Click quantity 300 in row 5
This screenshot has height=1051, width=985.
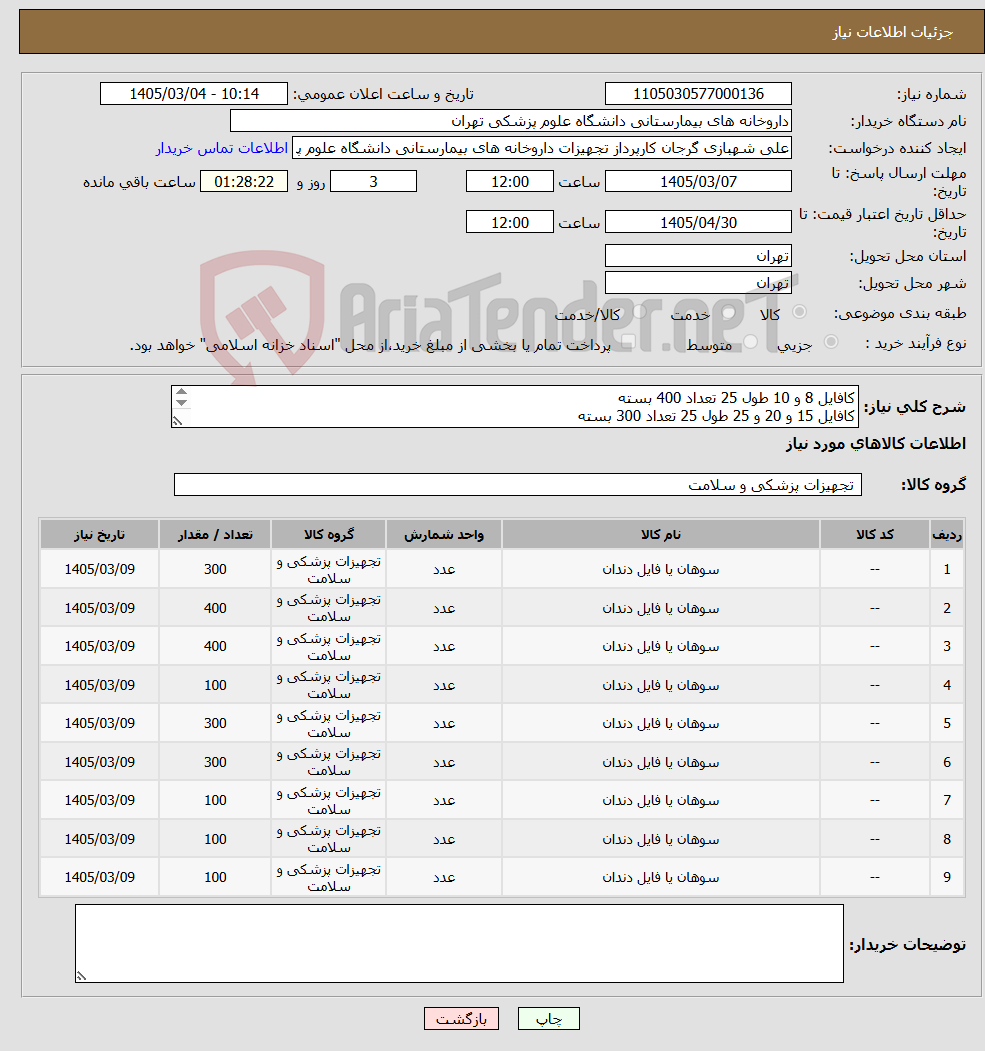(x=215, y=723)
